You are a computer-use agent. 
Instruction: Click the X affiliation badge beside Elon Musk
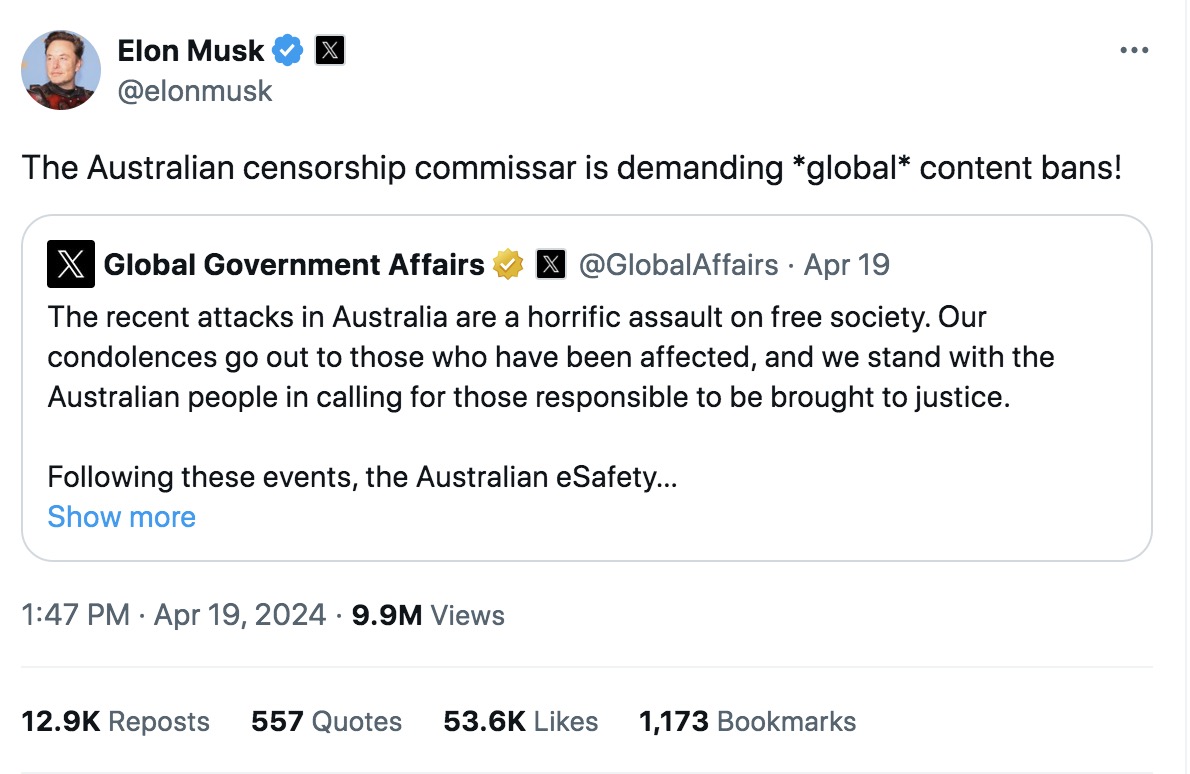pyautogui.click(x=330, y=50)
